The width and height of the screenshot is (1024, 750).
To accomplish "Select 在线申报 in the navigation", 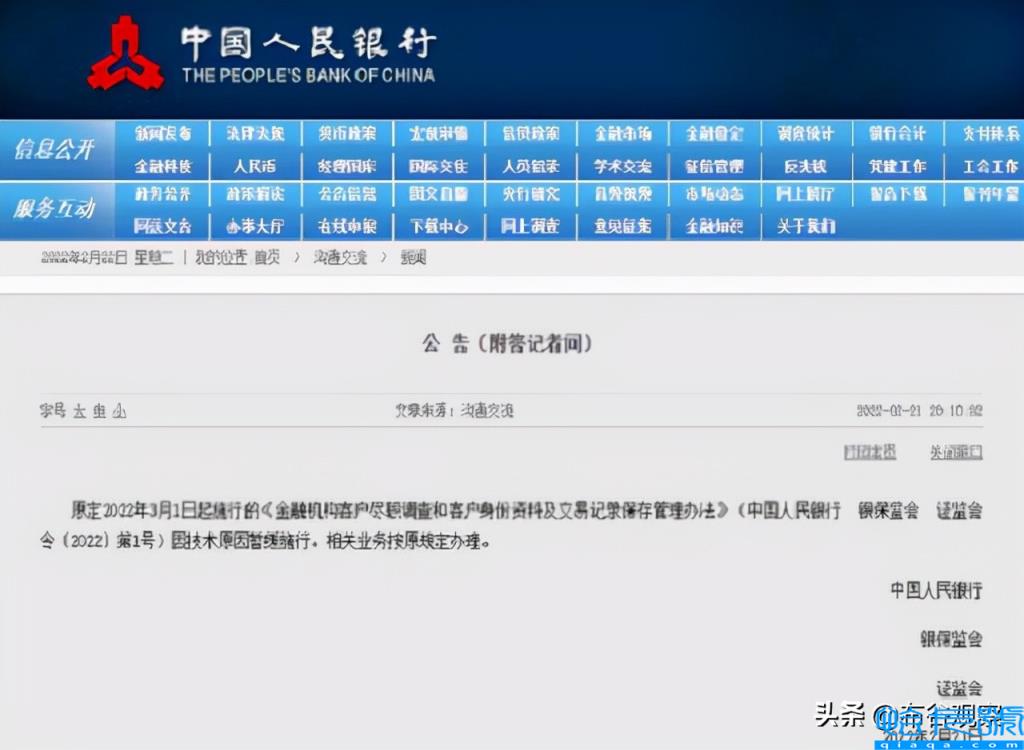I will pyautogui.click(x=347, y=226).
